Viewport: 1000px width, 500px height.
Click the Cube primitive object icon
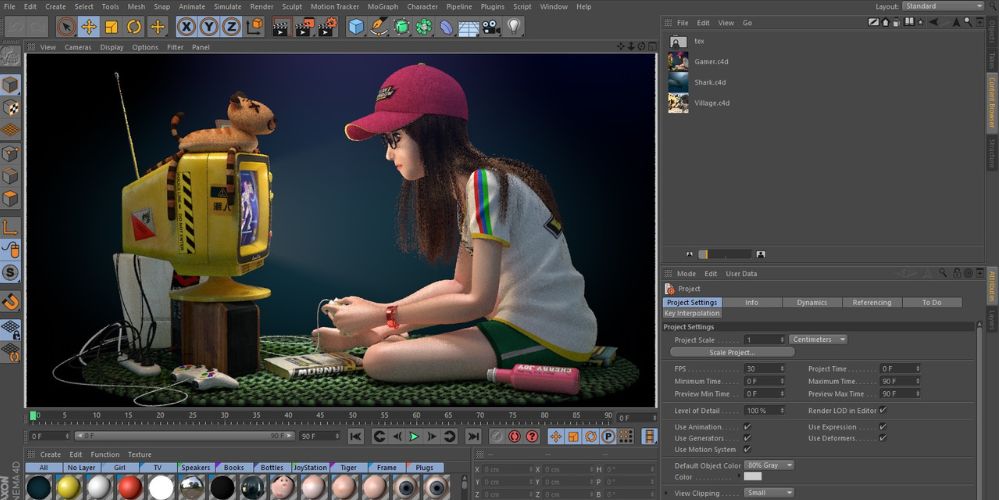[356, 27]
